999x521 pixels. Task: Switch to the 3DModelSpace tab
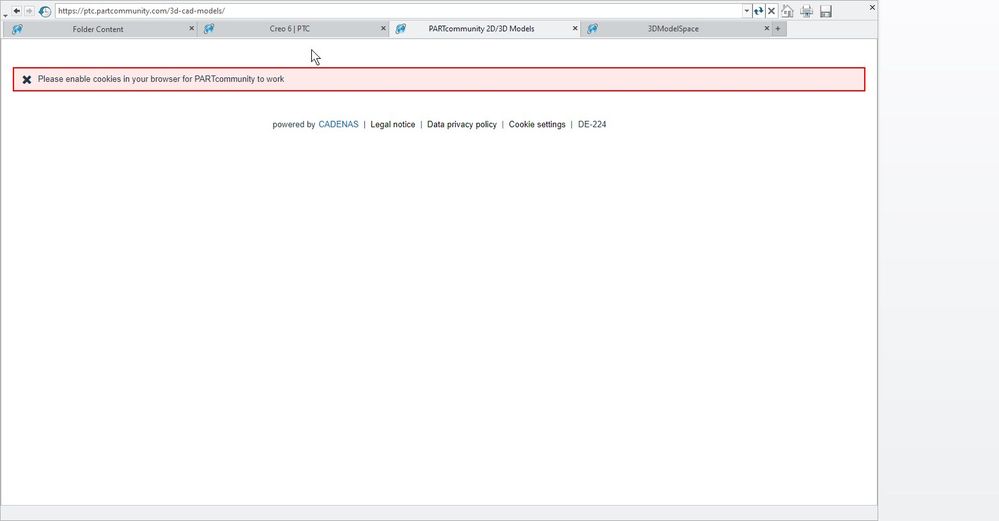click(x=673, y=29)
